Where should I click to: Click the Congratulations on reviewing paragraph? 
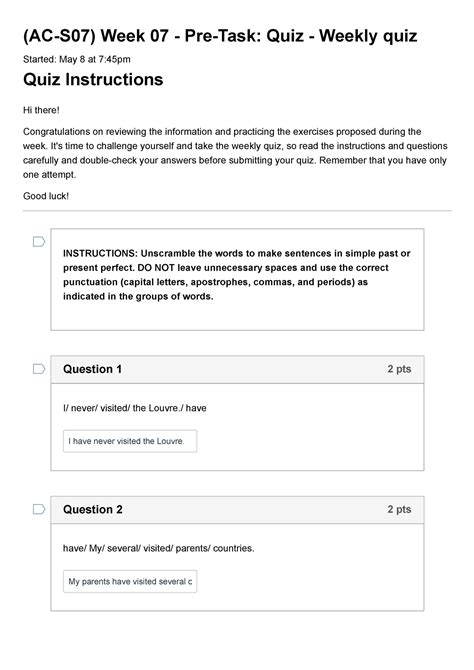(235, 153)
